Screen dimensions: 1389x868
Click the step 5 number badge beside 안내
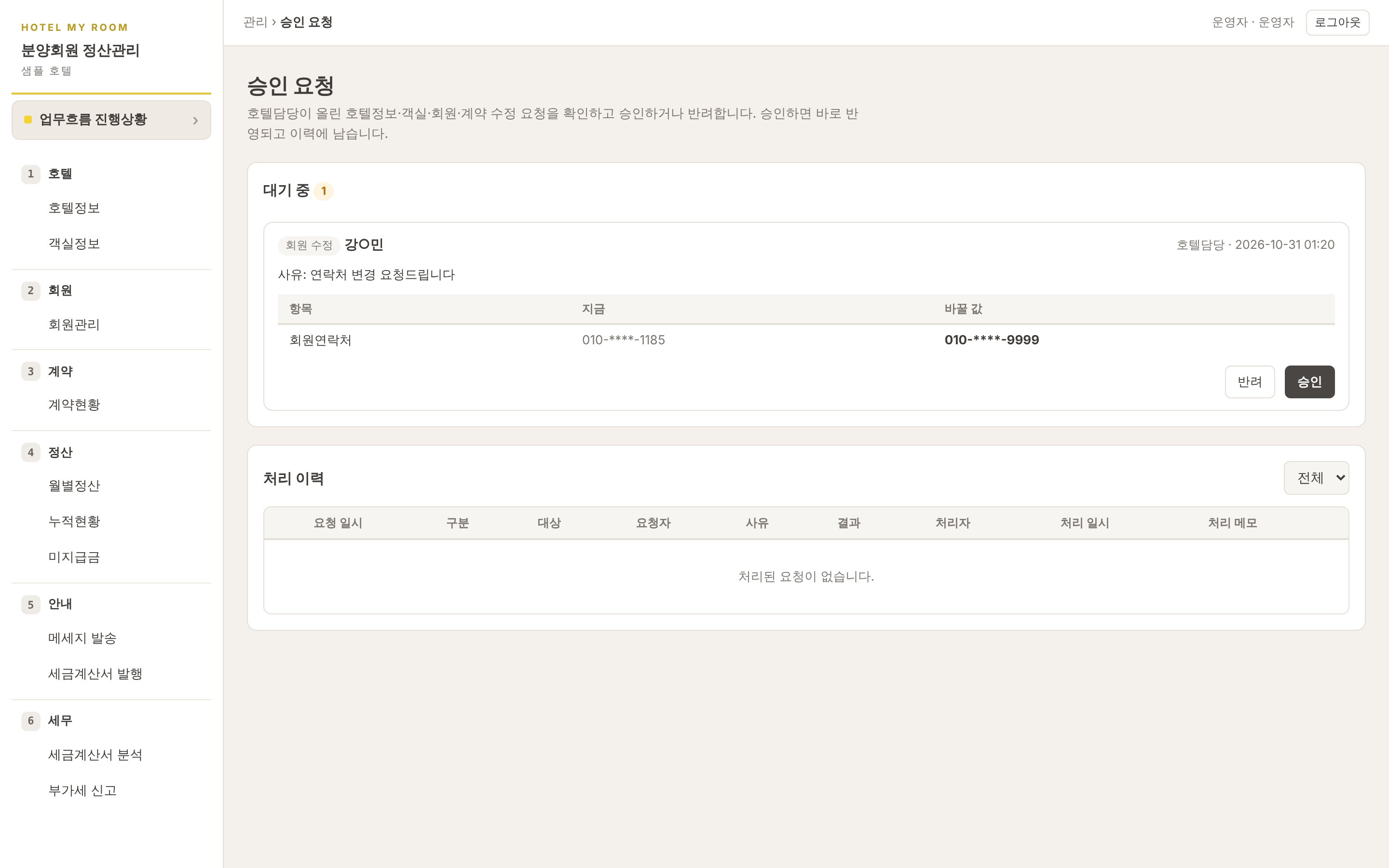31,605
